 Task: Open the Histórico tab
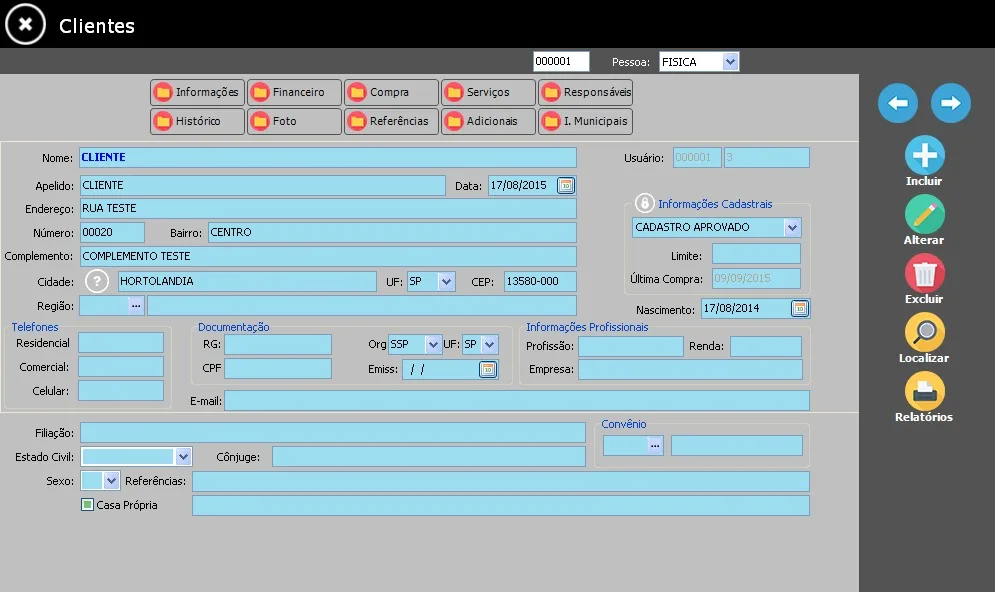(197, 121)
